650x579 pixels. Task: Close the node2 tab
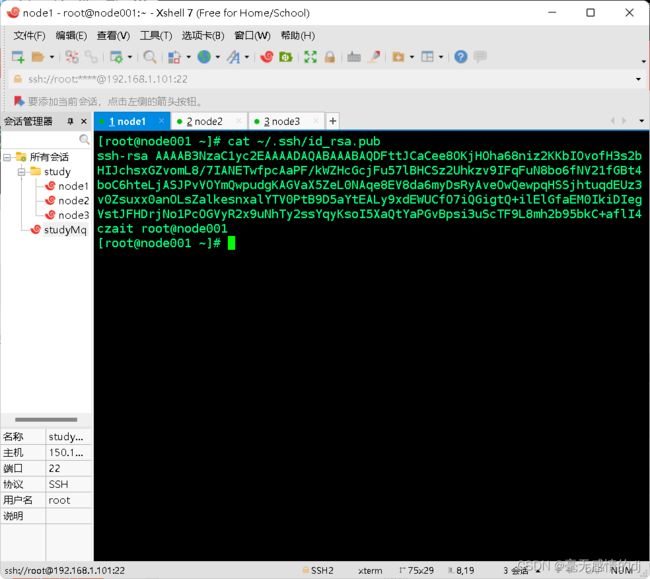[x=239, y=121]
